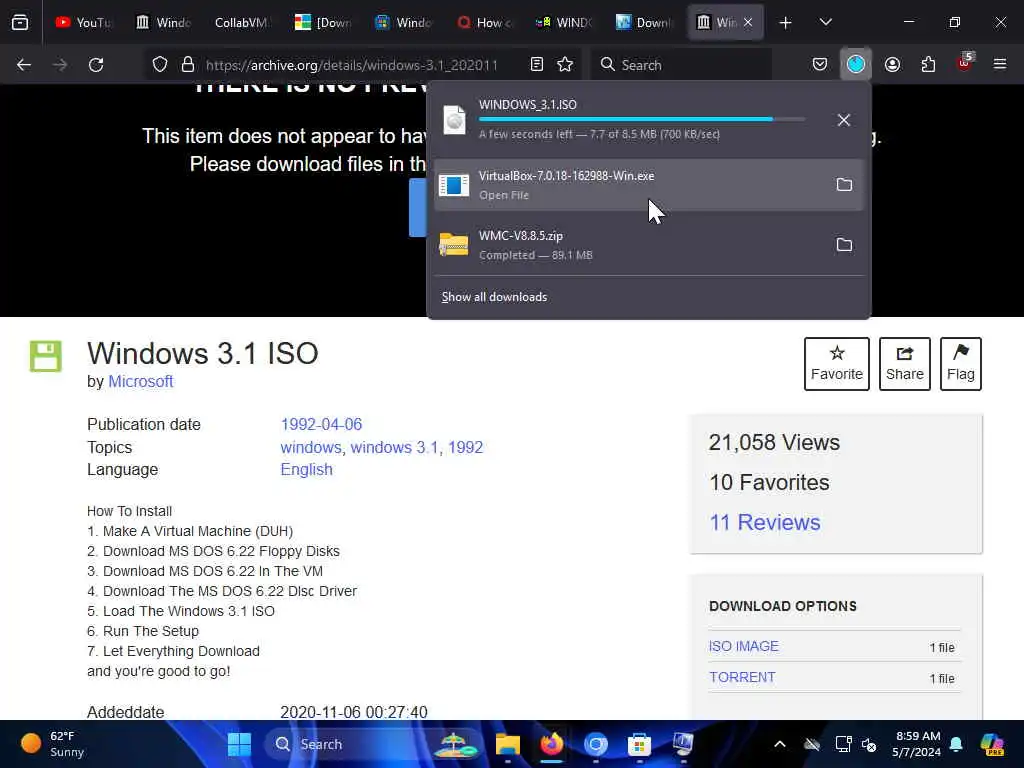Viewport: 1024px width, 768px height.
Task: Reload the current page
Action: [96, 65]
